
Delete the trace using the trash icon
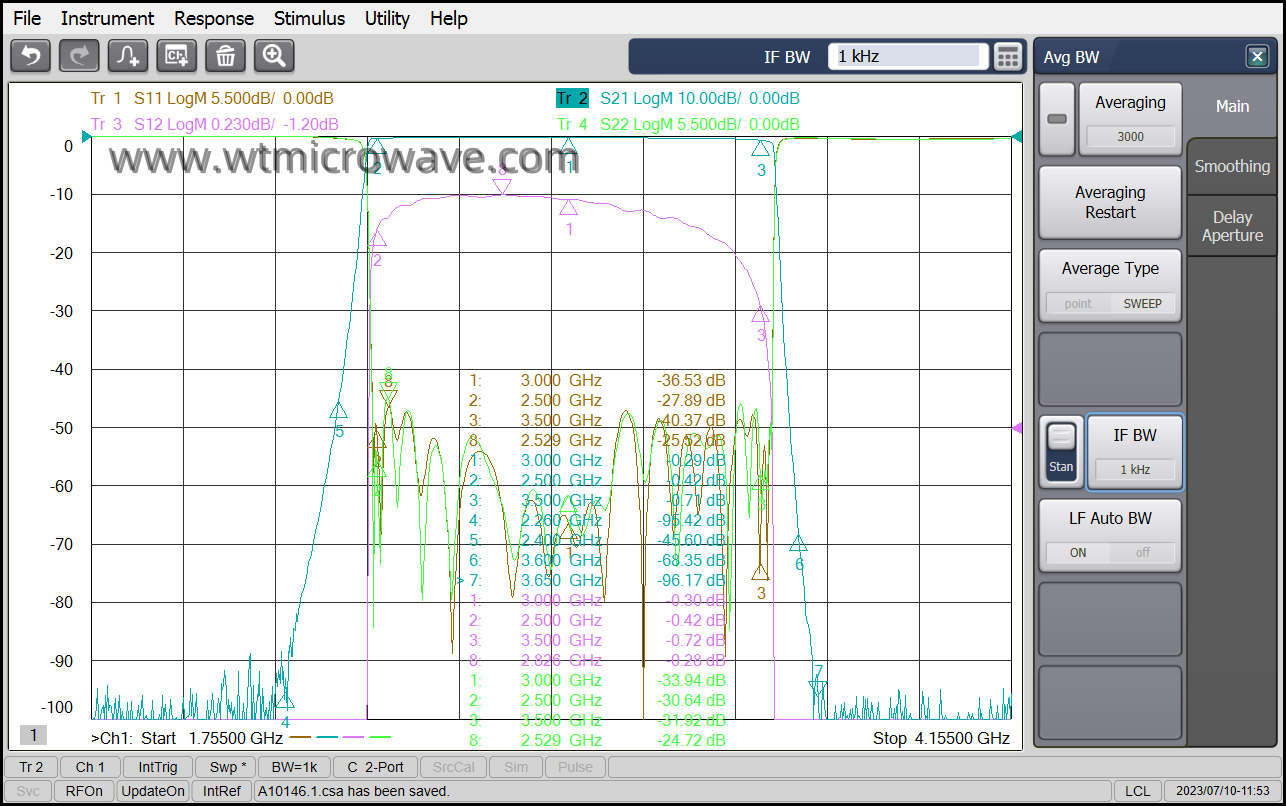225,56
